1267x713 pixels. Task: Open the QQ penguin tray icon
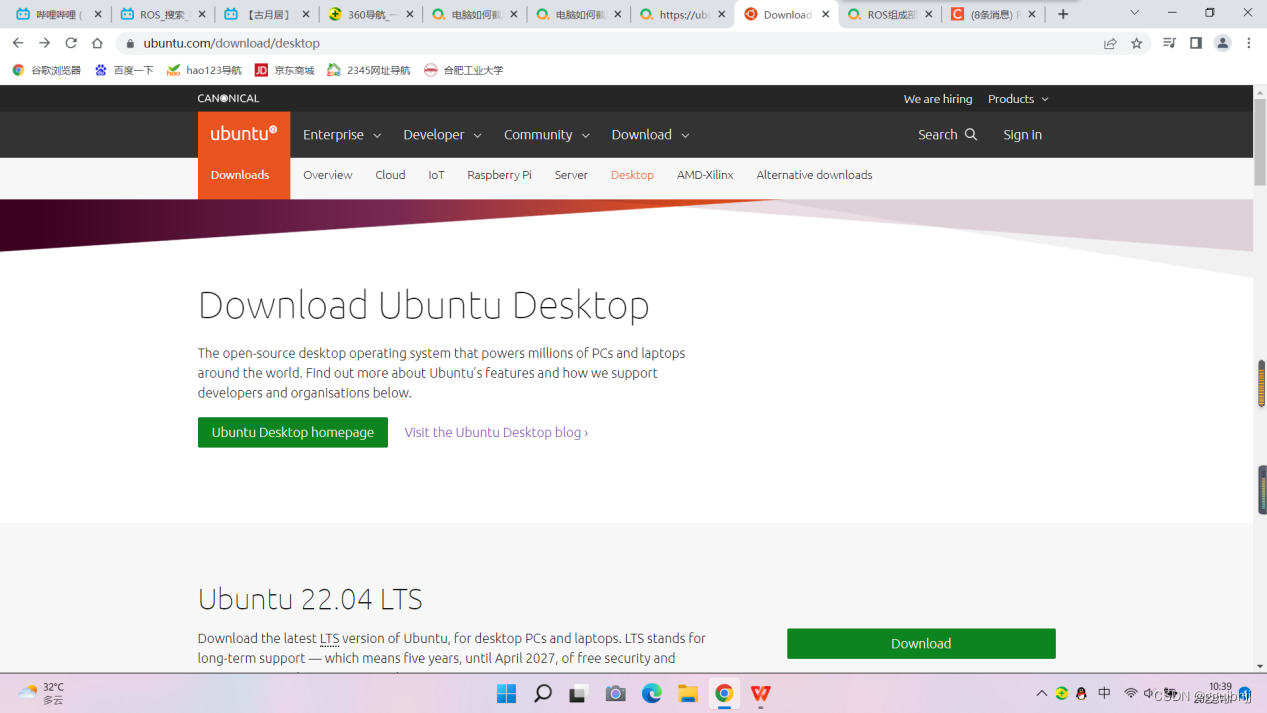coord(1081,693)
